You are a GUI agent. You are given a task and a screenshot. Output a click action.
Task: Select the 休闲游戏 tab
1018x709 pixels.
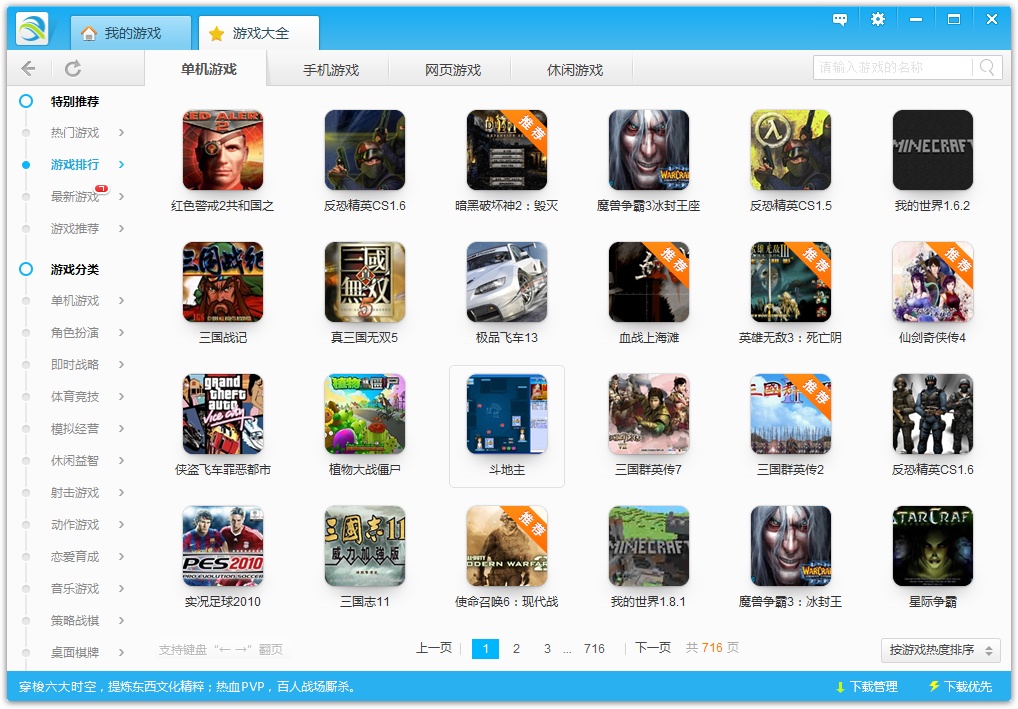(575, 69)
